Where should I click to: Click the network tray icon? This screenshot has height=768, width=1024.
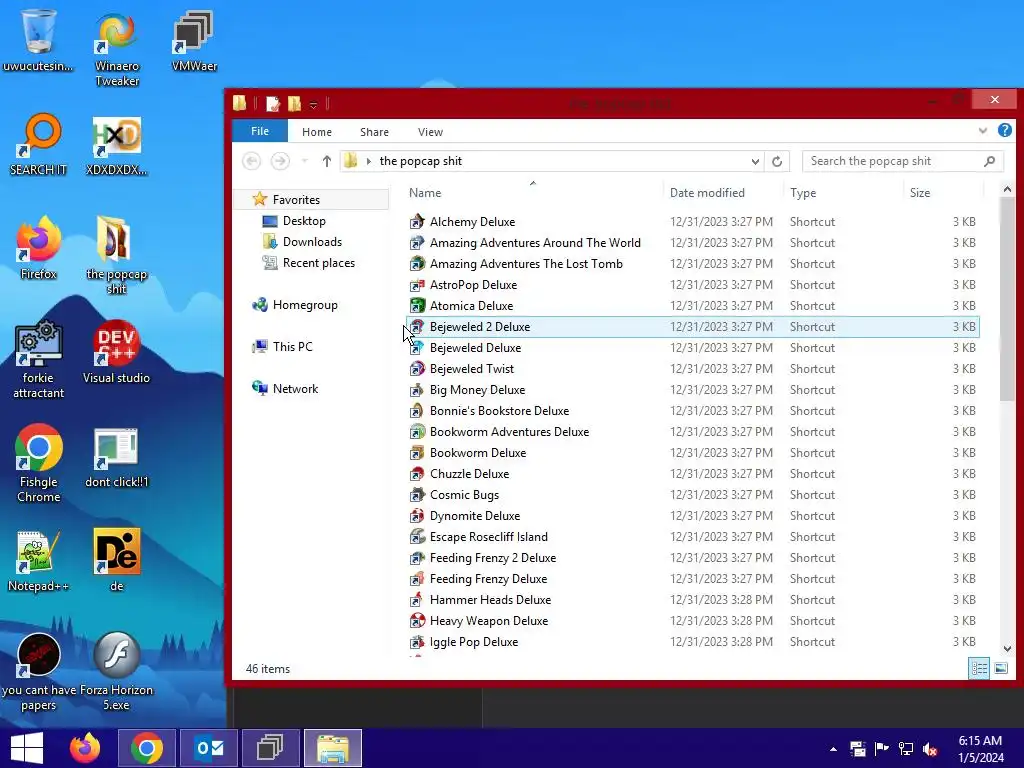[906, 749]
